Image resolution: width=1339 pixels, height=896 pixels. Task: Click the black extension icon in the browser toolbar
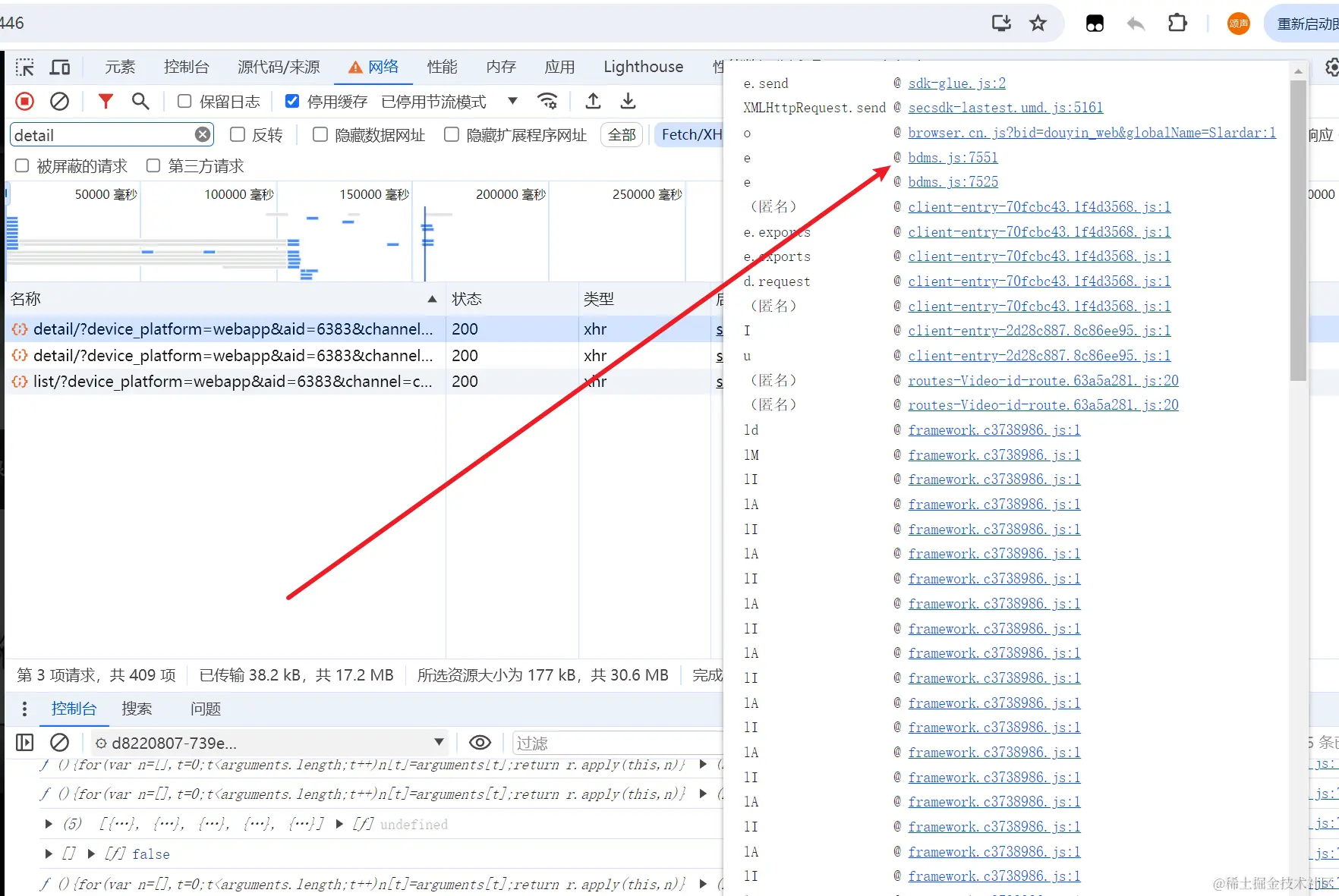[1095, 24]
